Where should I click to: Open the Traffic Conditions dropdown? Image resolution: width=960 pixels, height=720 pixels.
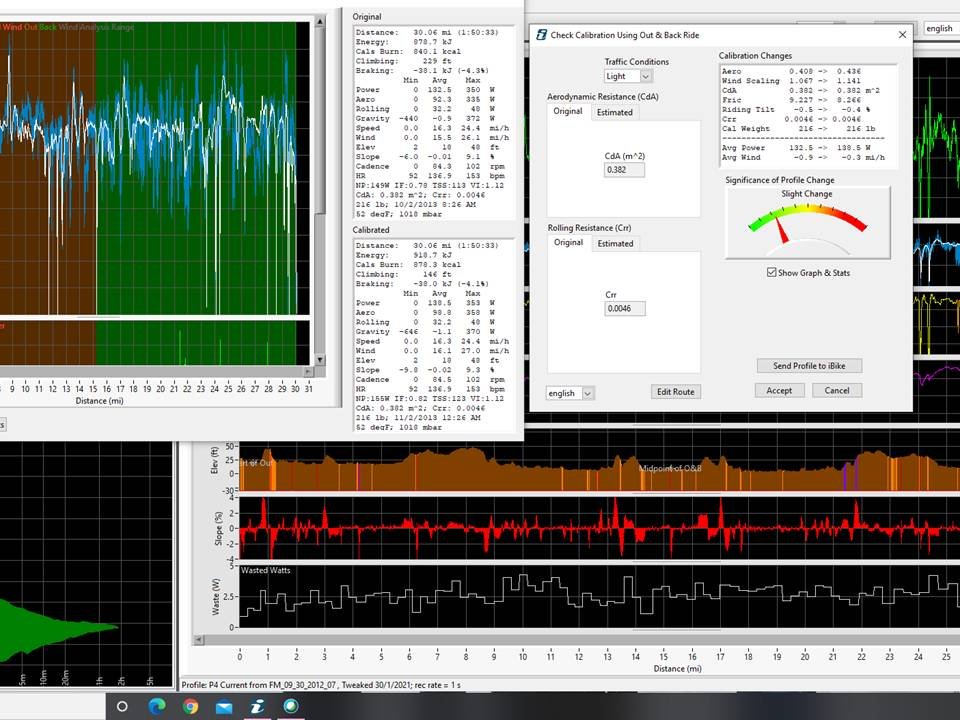628,76
